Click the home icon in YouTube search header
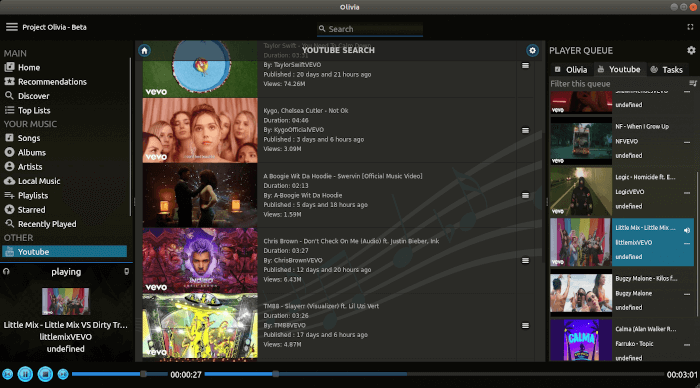Image resolution: width=700 pixels, height=388 pixels. coord(144,50)
